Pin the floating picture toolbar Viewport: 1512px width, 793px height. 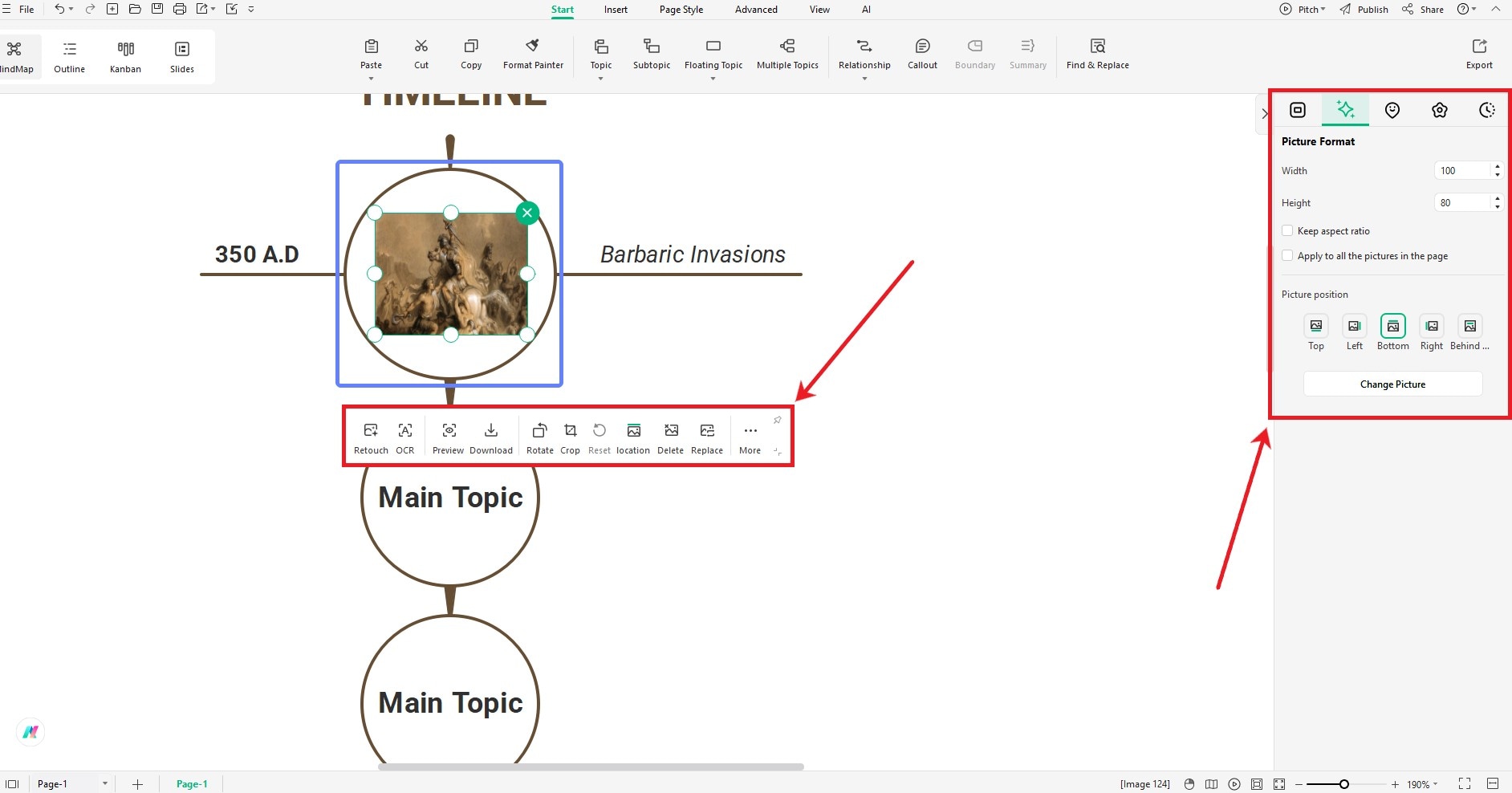coord(777,421)
